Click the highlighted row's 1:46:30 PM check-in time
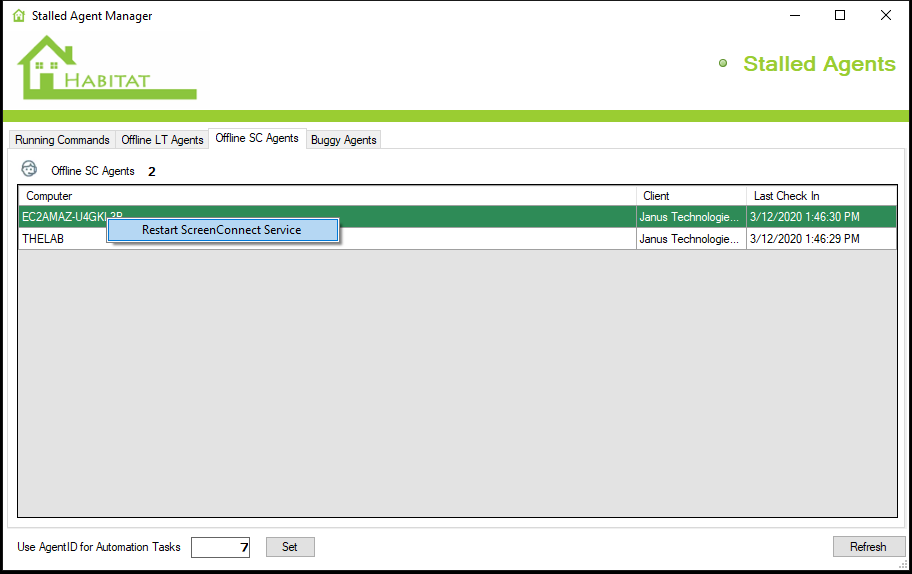 point(820,217)
